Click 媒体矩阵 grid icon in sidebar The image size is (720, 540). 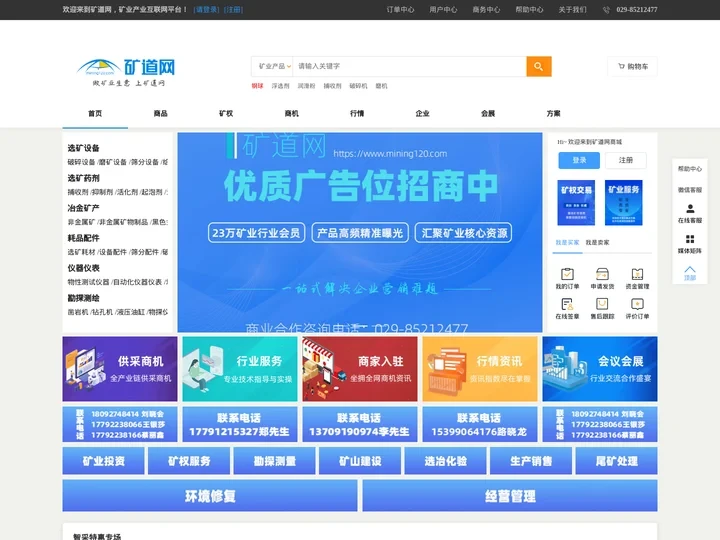690,239
